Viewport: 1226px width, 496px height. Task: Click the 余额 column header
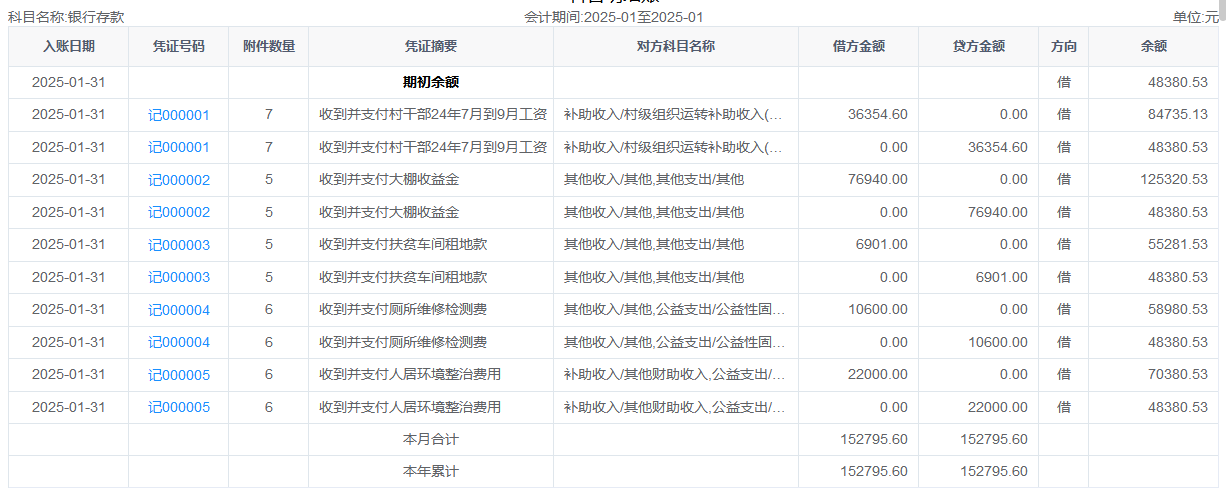1153,46
